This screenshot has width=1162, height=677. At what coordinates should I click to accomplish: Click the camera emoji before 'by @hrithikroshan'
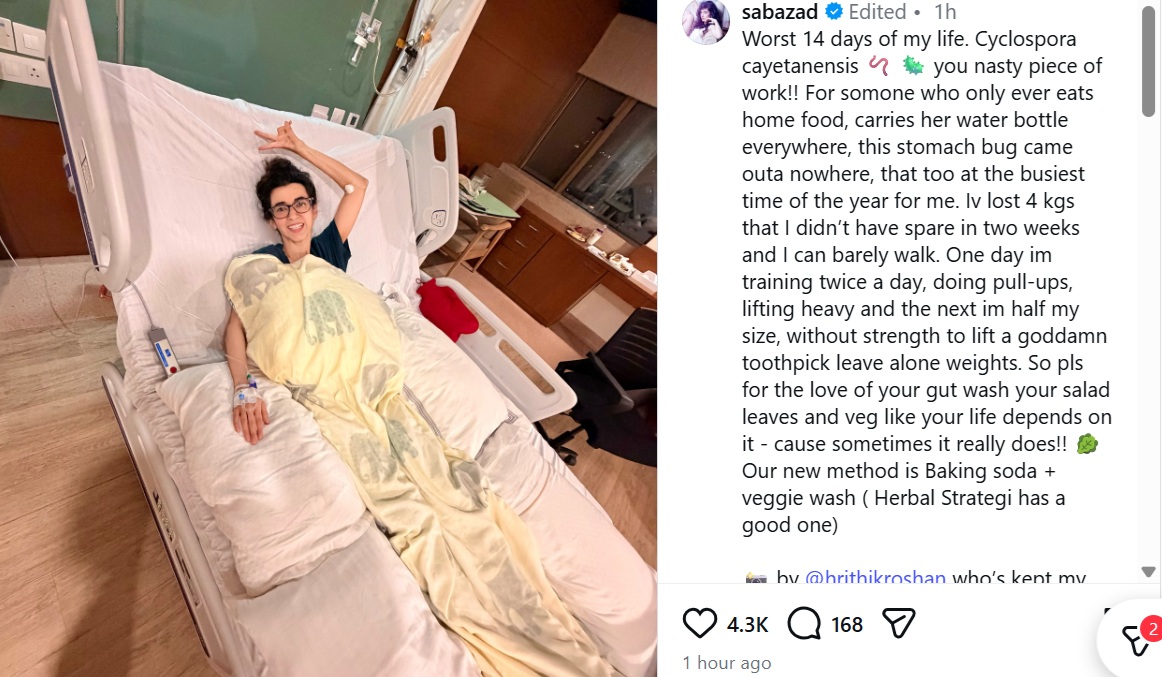click(x=756, y=577)
